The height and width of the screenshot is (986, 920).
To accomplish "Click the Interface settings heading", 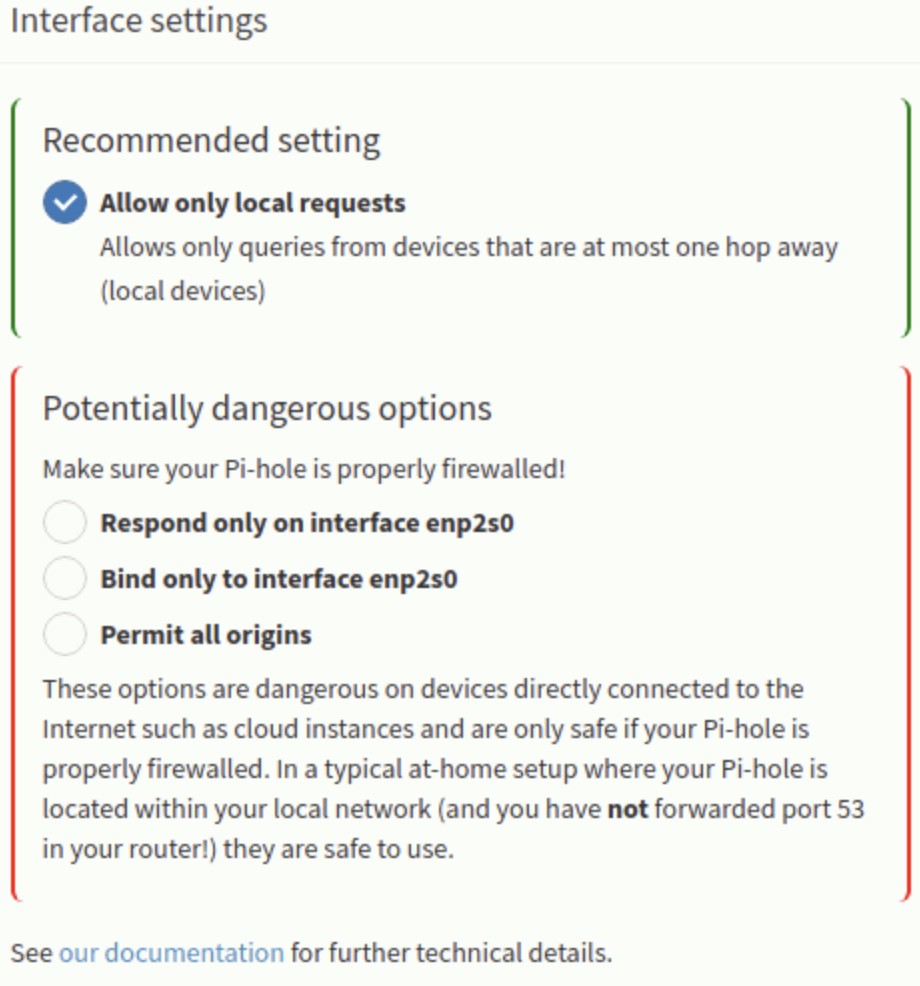I will [140, 21].
